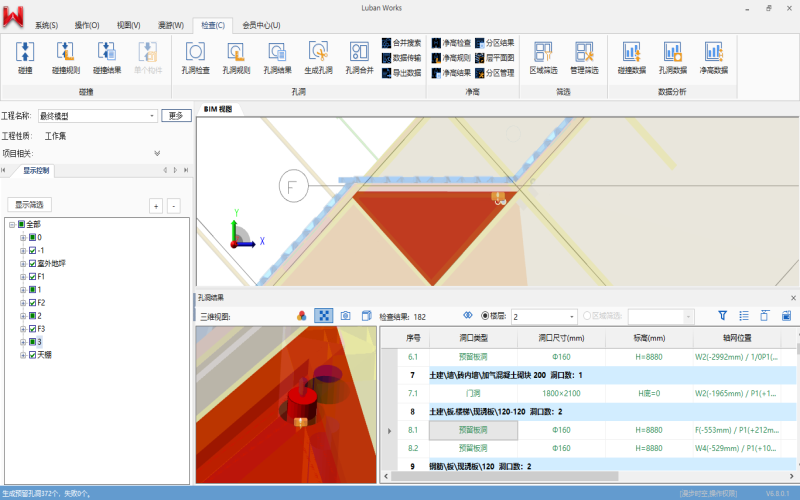Click the color balls icon in 孔洞结果 toolbar

(x=302, y=316)
